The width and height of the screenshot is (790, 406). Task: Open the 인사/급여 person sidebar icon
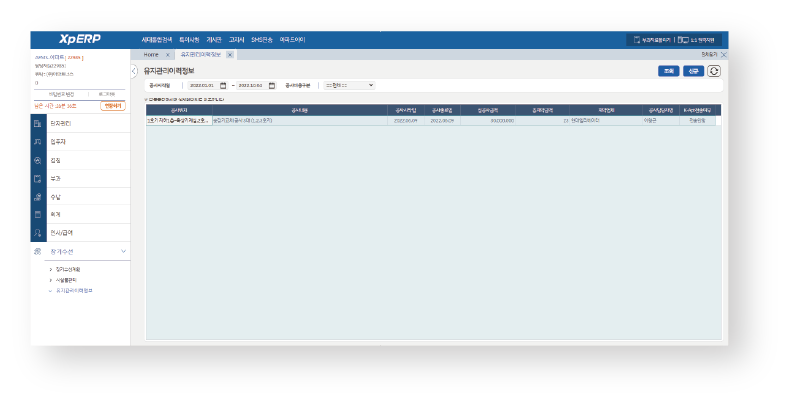pyautogui.click(x=38, y=233)
